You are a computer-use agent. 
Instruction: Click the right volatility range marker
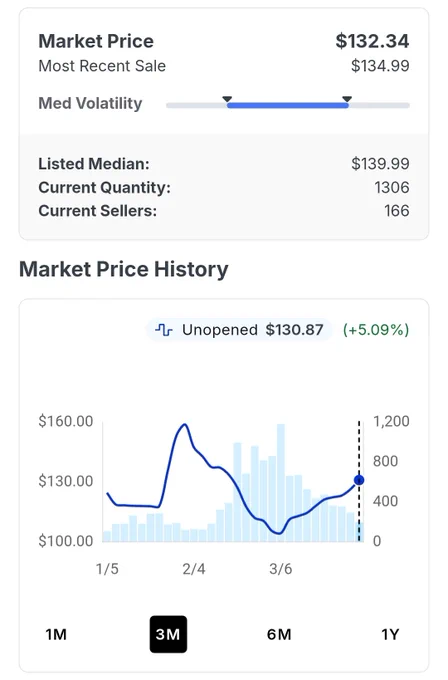(347, 99)
